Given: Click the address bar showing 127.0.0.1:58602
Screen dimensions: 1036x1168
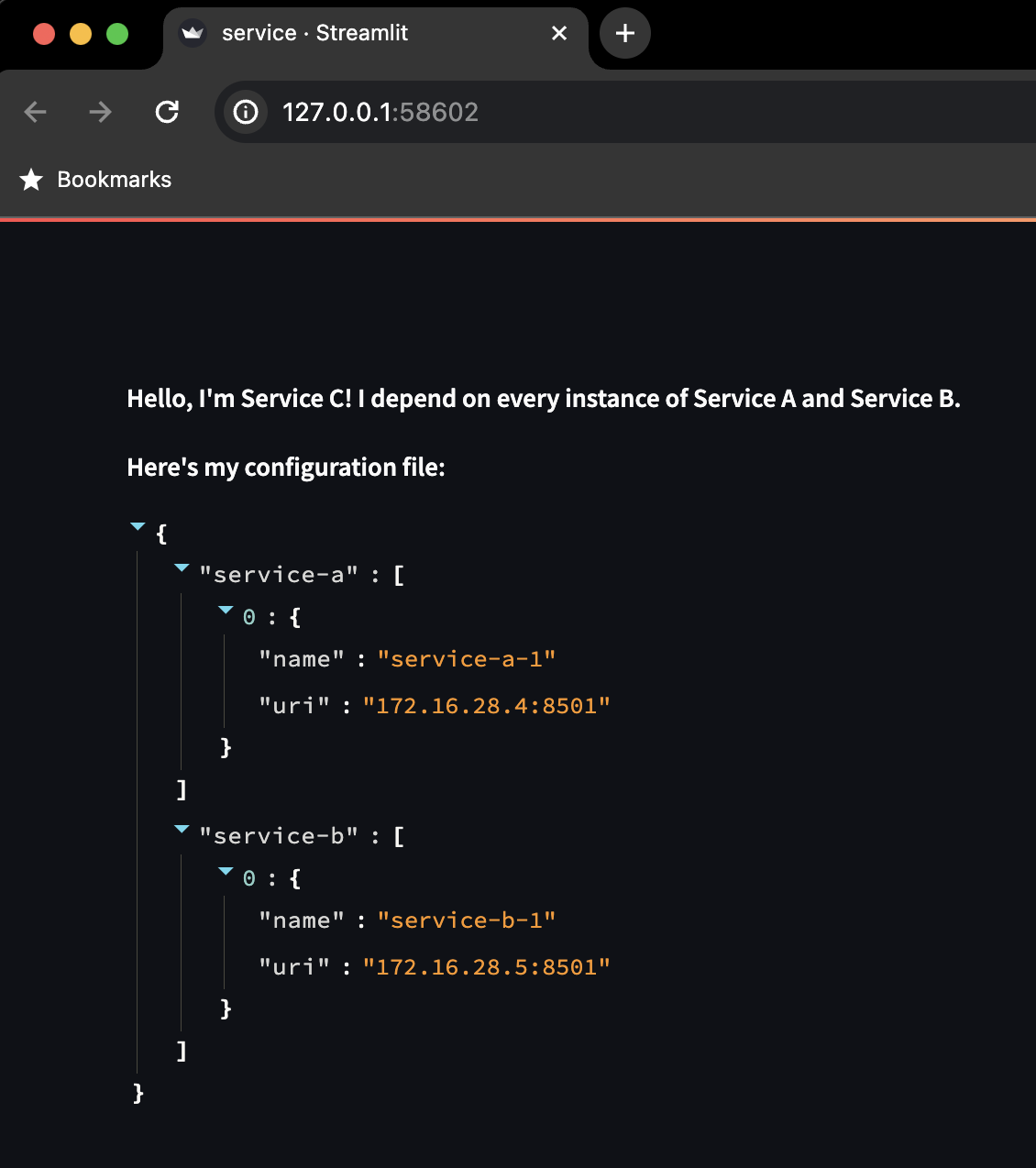Looking at the screenshot, I should tap(381, 112).
